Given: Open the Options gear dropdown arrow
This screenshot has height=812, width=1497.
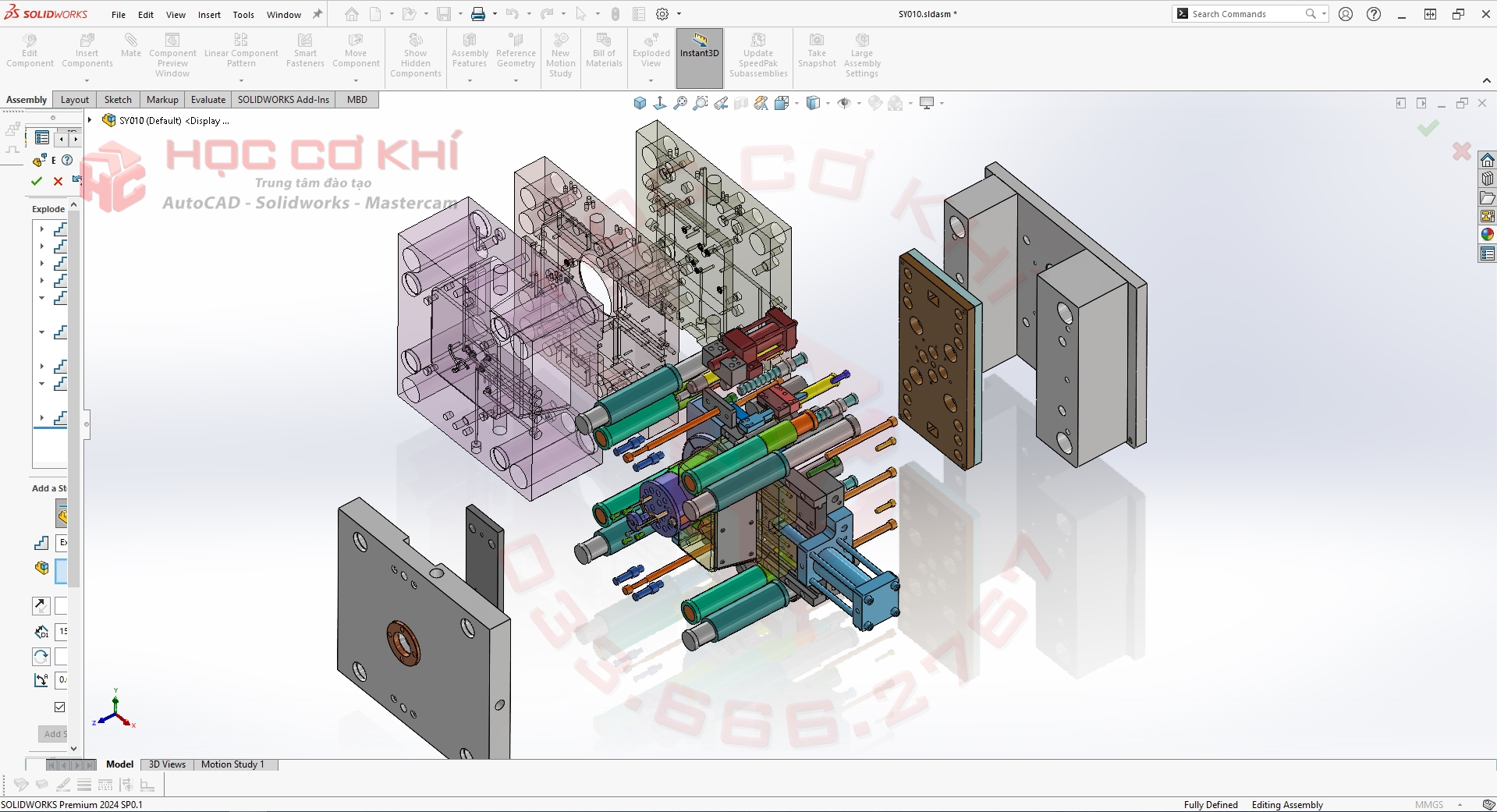Looking at the screenshot, I should click(x=679, y=14).
